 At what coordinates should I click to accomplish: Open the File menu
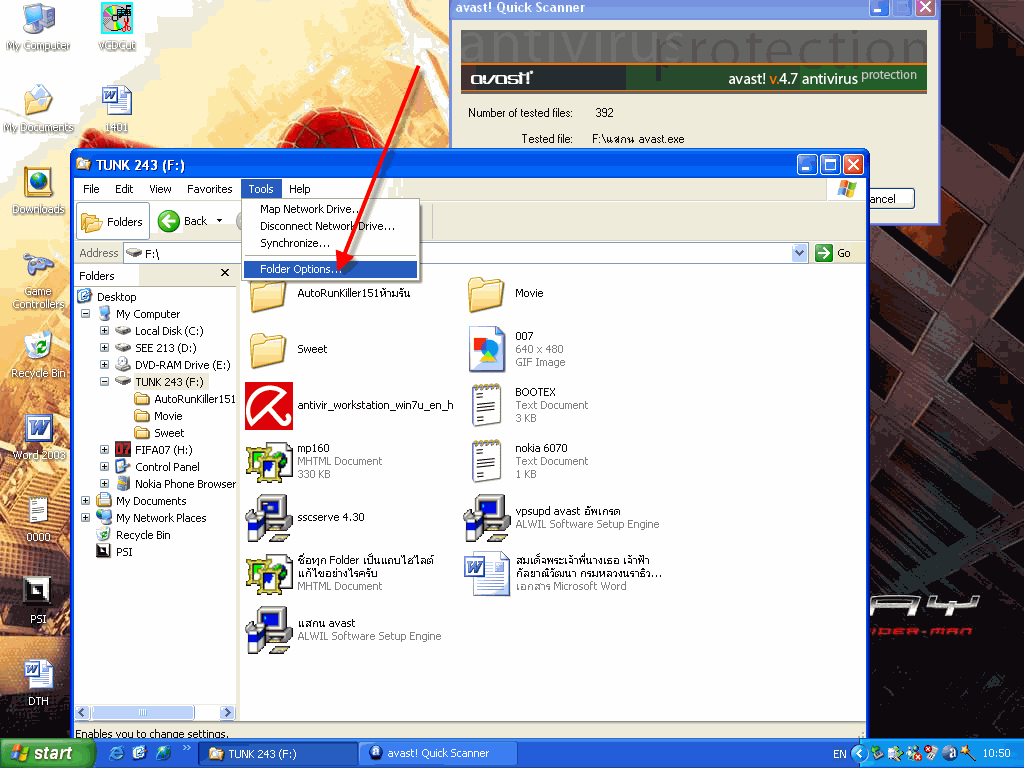[91, 189]
